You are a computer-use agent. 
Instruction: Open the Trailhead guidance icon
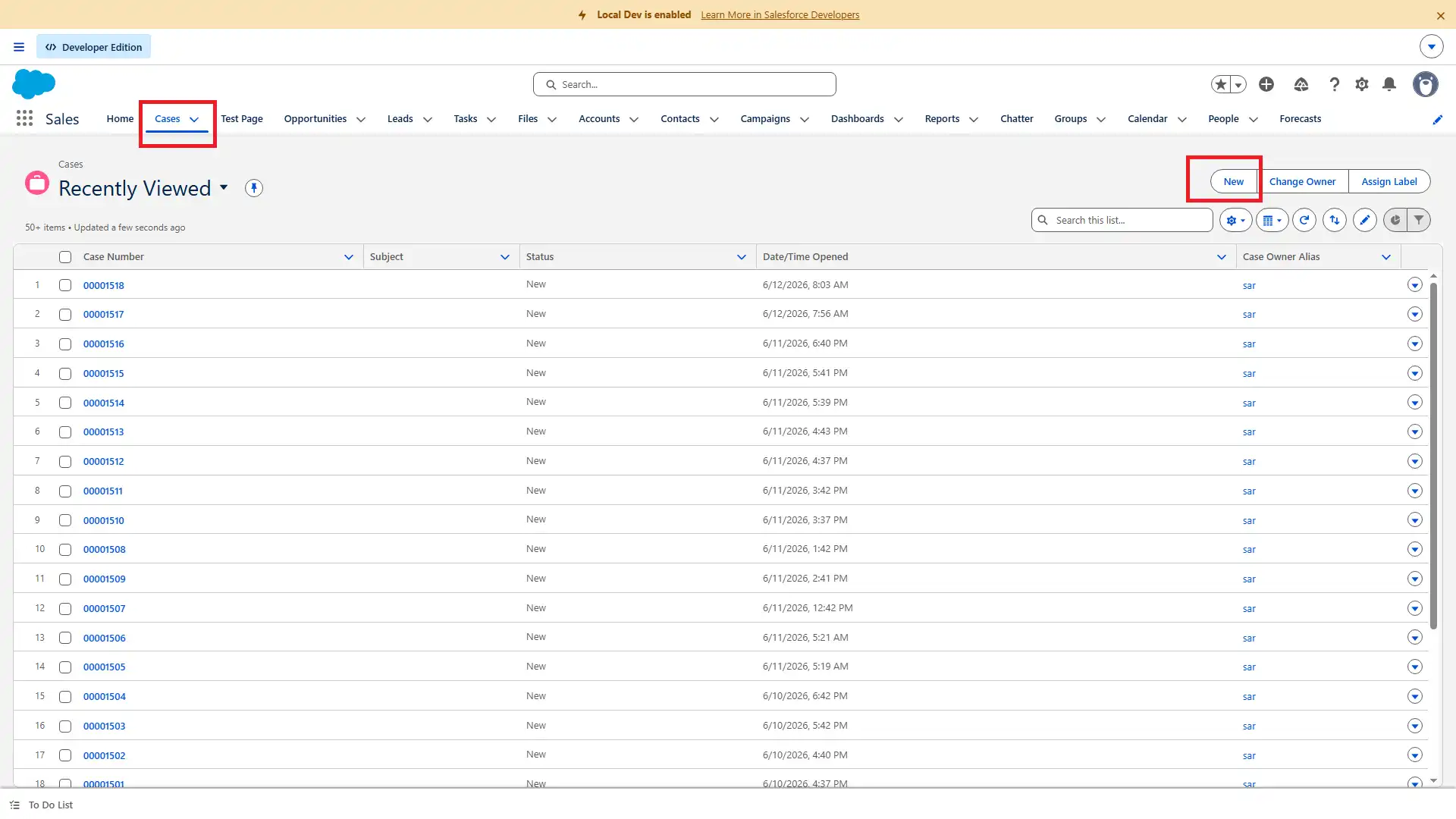coord(1301,84)
